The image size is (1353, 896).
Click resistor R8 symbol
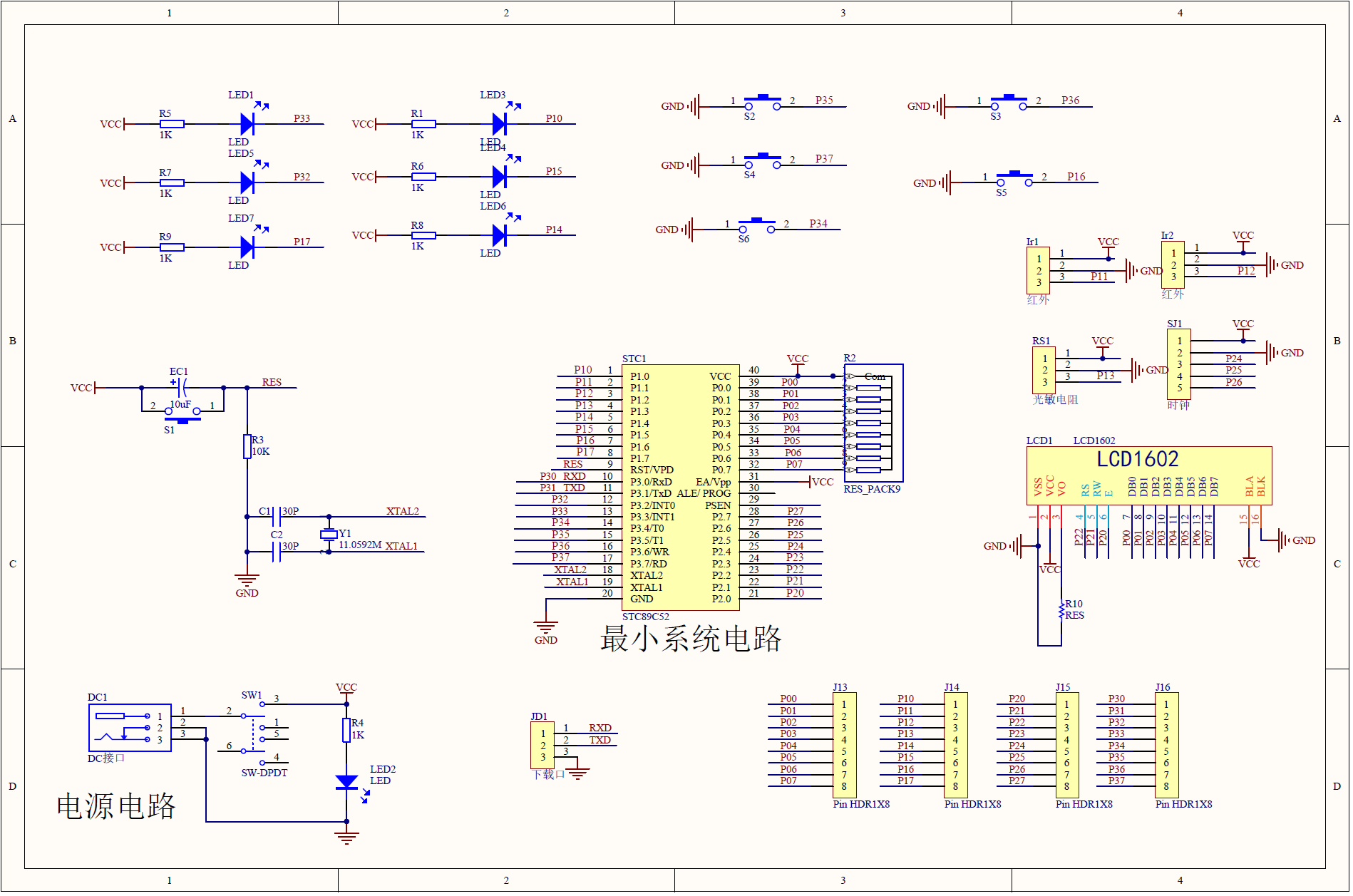pos(423,235)
